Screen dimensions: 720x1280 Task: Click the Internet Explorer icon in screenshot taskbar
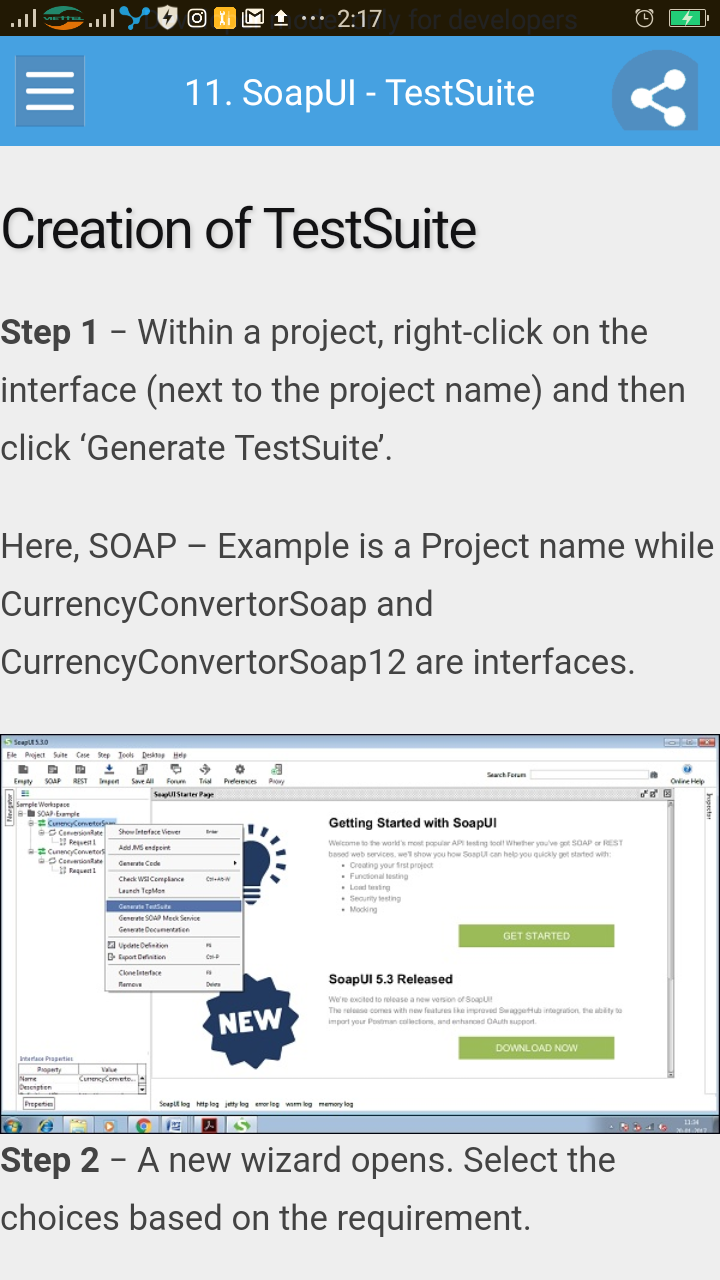tap(45, 1126)
